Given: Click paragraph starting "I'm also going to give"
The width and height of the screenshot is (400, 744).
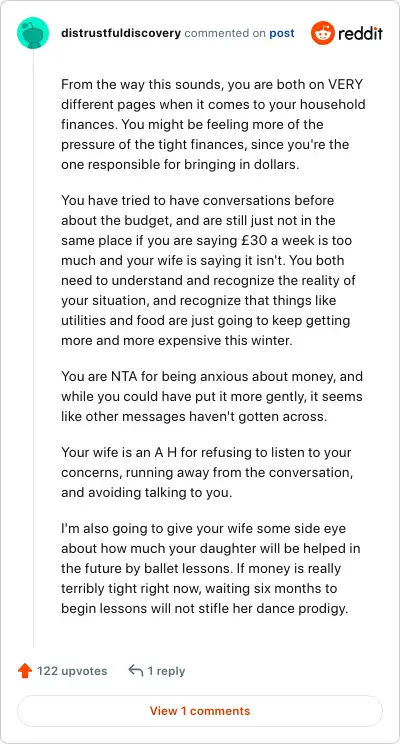Looking at the screenshot, I should click(x=210, y=568).
